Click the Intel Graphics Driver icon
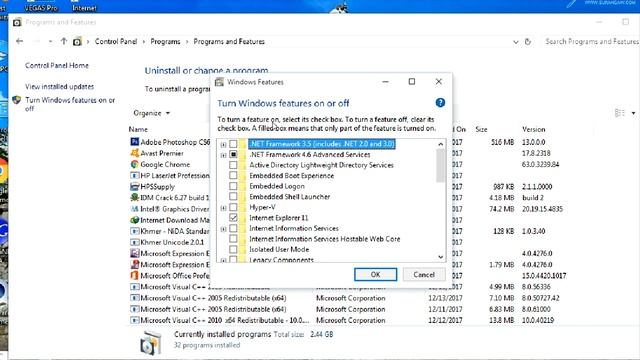The image size is (640, 360). click(134, 209)
